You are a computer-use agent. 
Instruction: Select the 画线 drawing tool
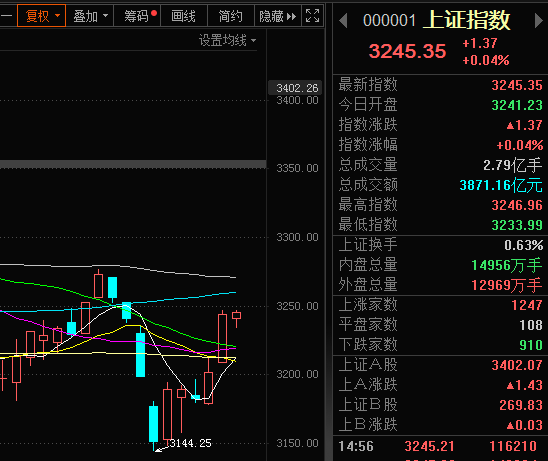[184, 16]
